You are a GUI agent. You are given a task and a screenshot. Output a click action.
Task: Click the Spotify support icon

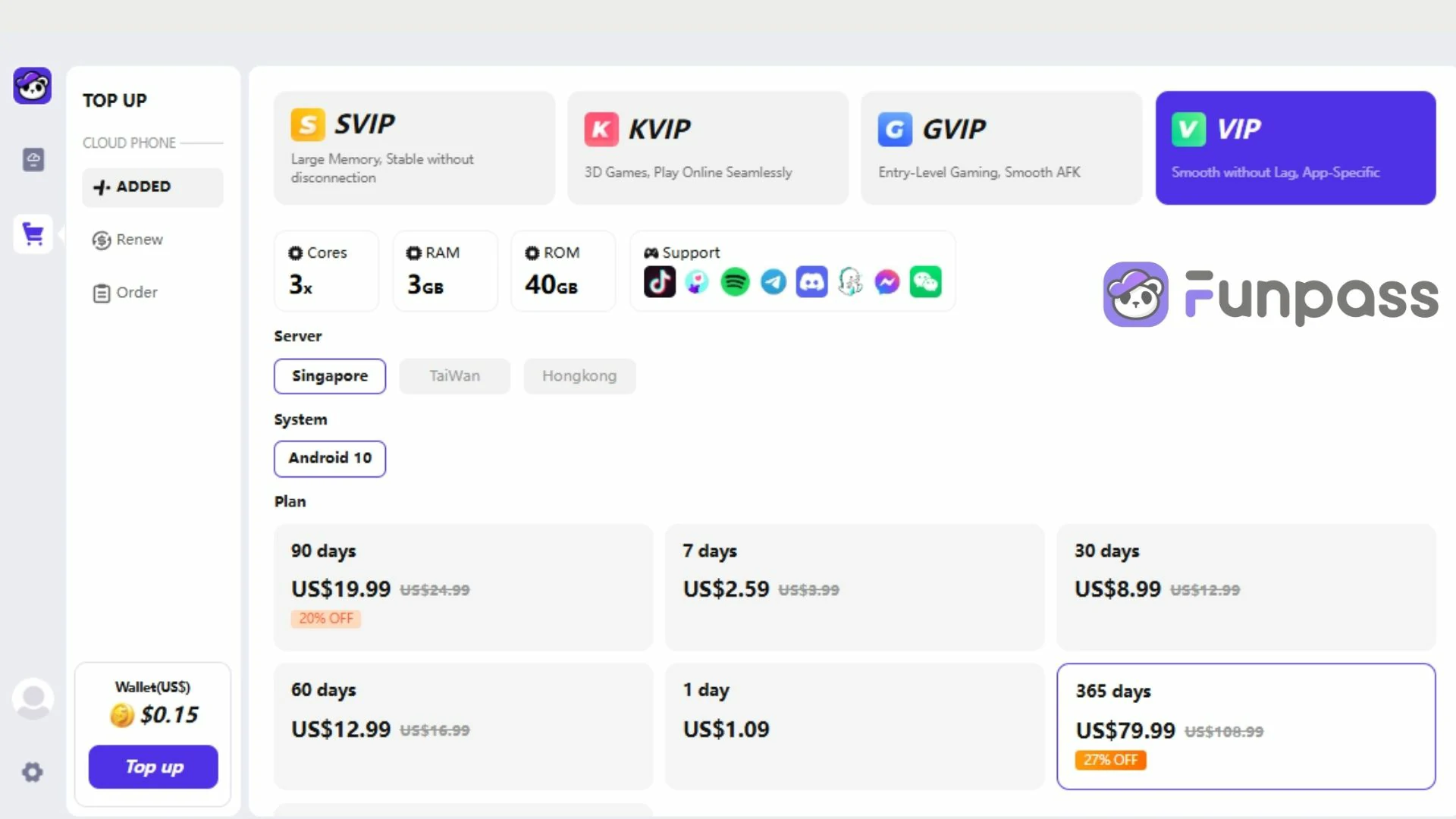735,282
